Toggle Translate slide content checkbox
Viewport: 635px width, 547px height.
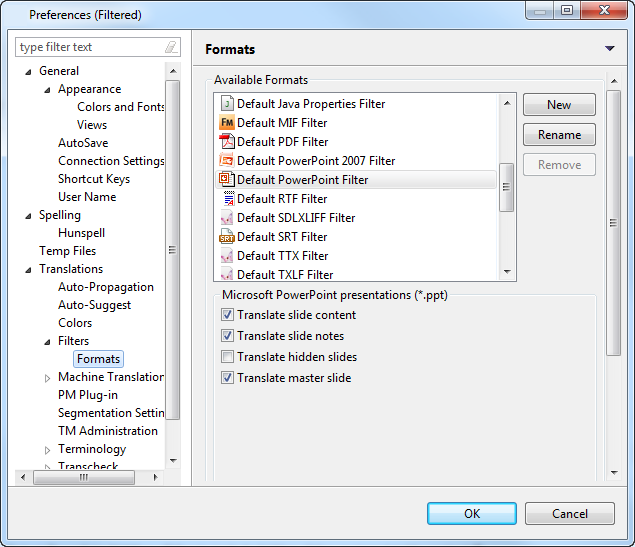point(227,315)
